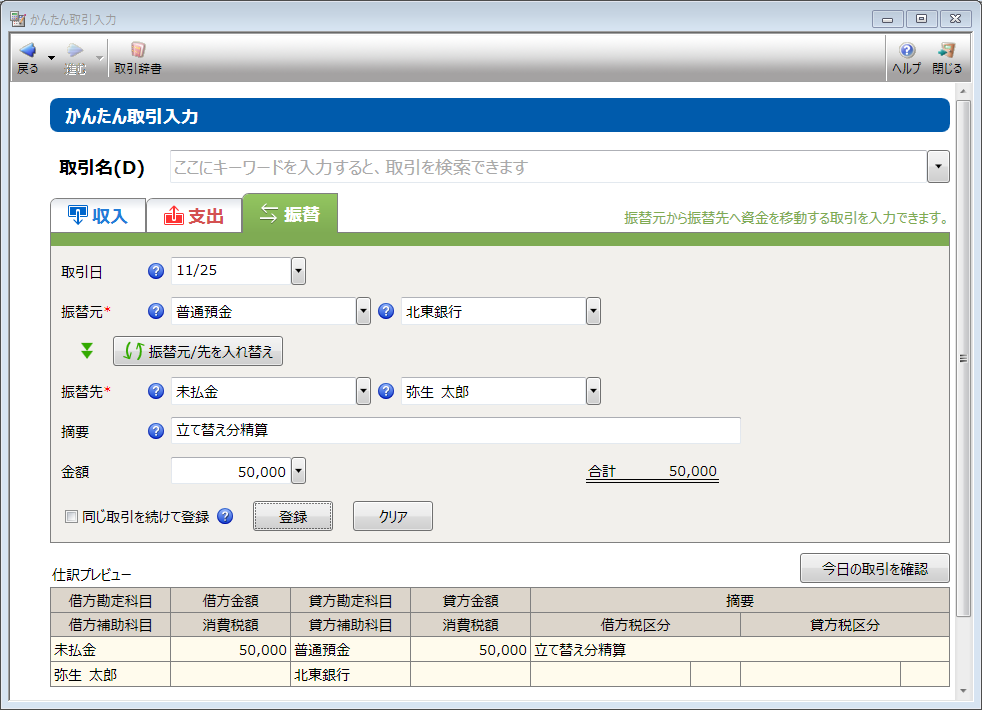Switch to the 支出 tab
Image resolution: width=982 pixels, height=710 pixels.
pyautogui.click(x=194, y=215)
